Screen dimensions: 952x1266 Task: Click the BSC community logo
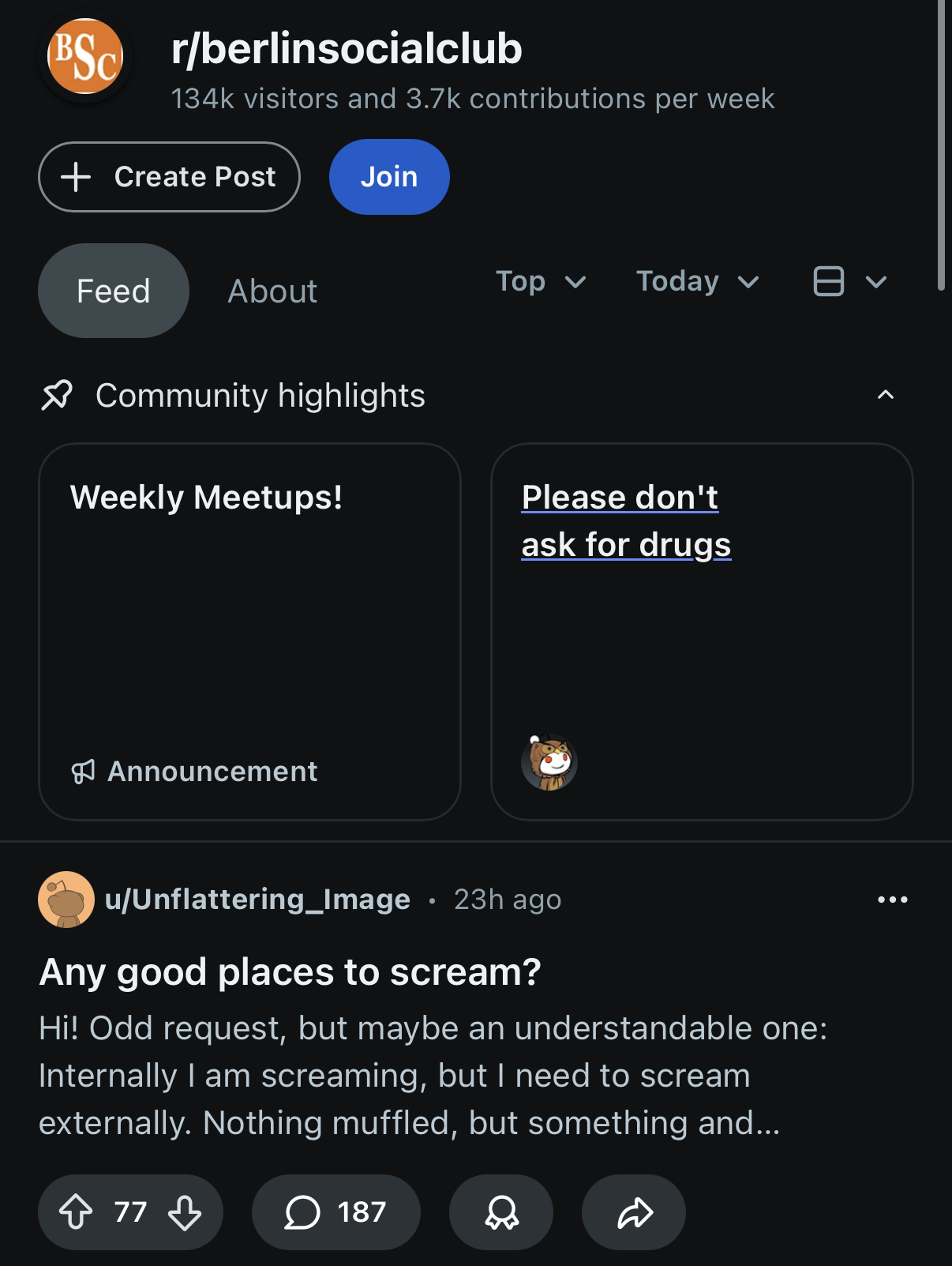(x=85, y=57)
